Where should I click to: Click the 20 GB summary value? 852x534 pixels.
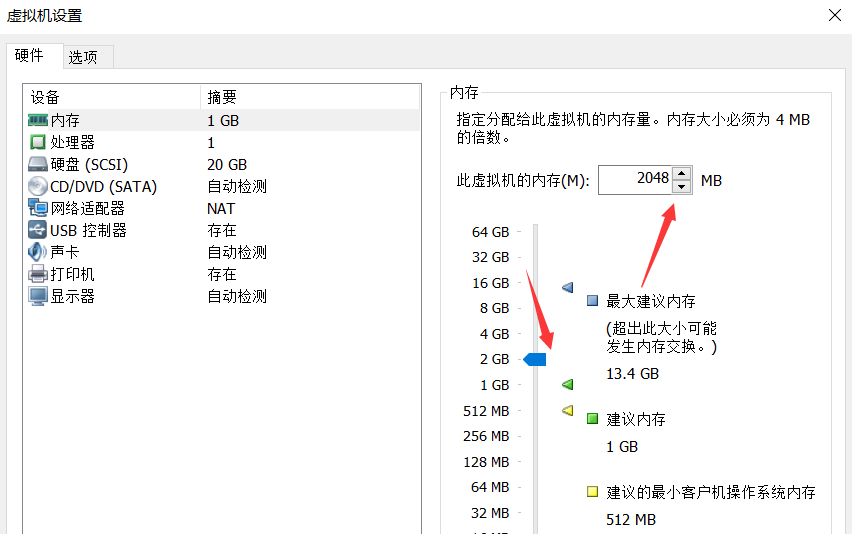(227, 165)
